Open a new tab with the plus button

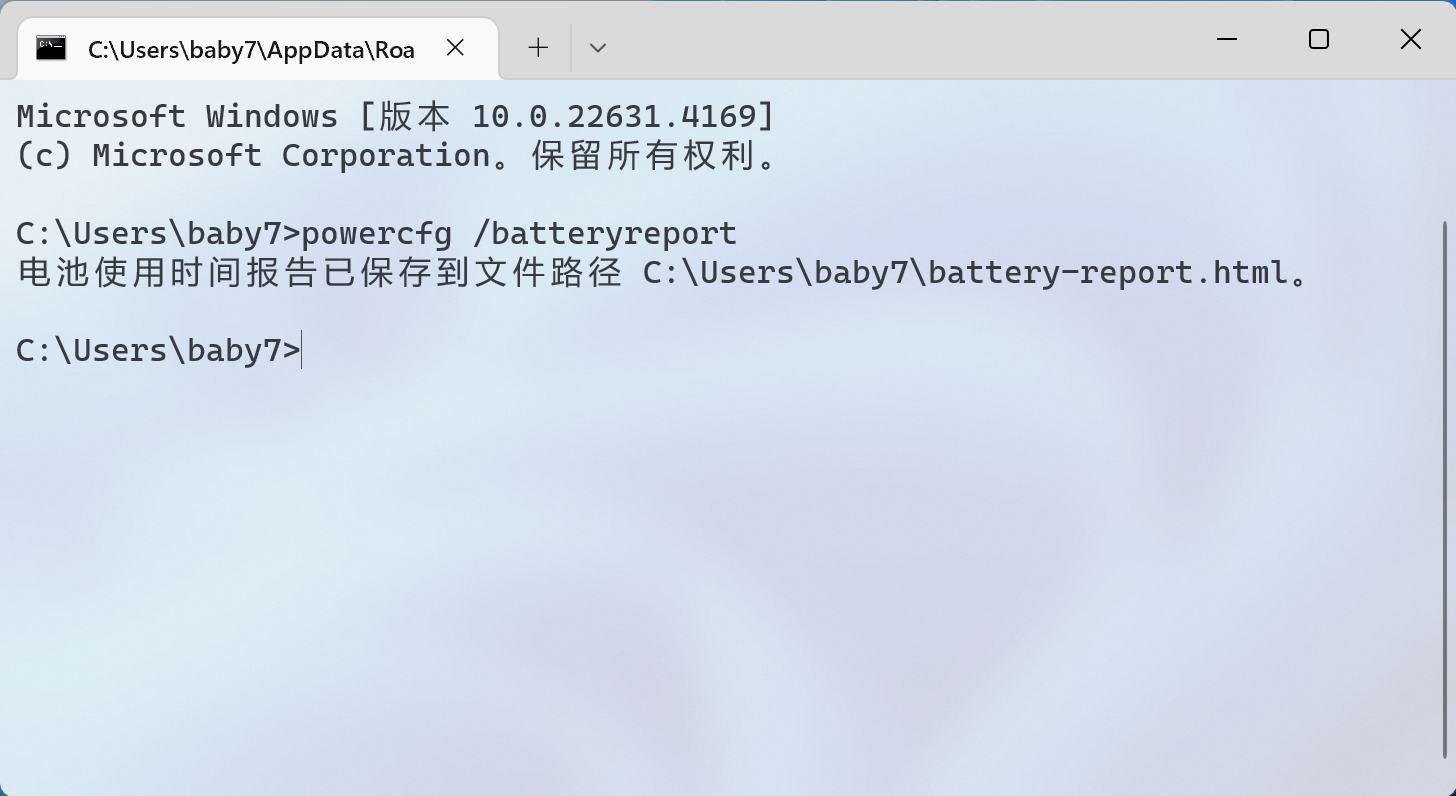[538, 47]
